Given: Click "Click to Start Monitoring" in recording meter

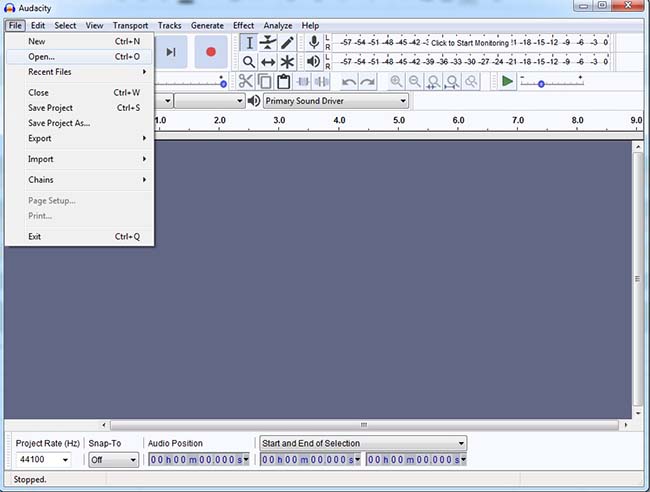Looking at the screenshot, I should [470, 43].
